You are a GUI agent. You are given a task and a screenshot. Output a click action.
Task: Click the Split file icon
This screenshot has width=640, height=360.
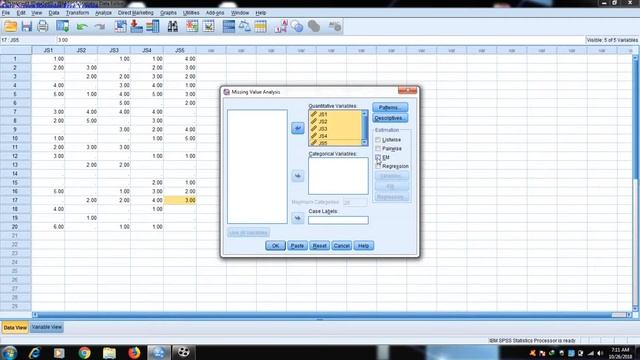pos(229,27)
